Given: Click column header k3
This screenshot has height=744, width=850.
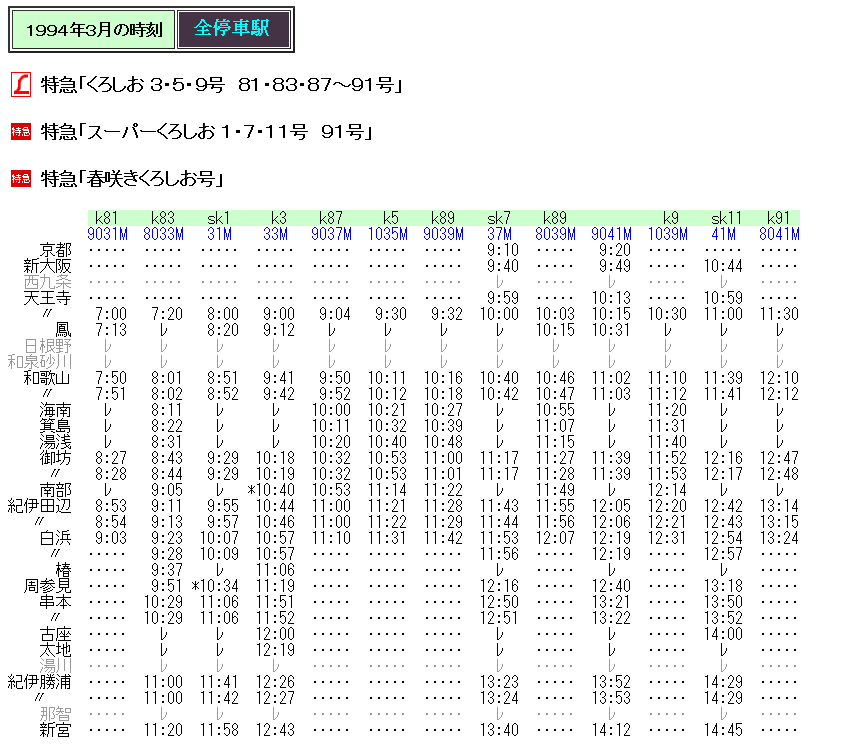Looking at the screenshot, I should [279, 218].
